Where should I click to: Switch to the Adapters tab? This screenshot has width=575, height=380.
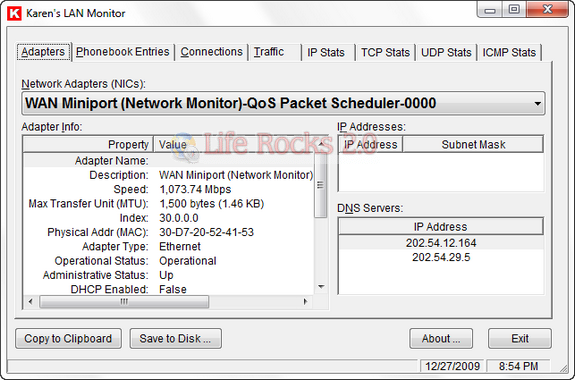tap(43, 52)
